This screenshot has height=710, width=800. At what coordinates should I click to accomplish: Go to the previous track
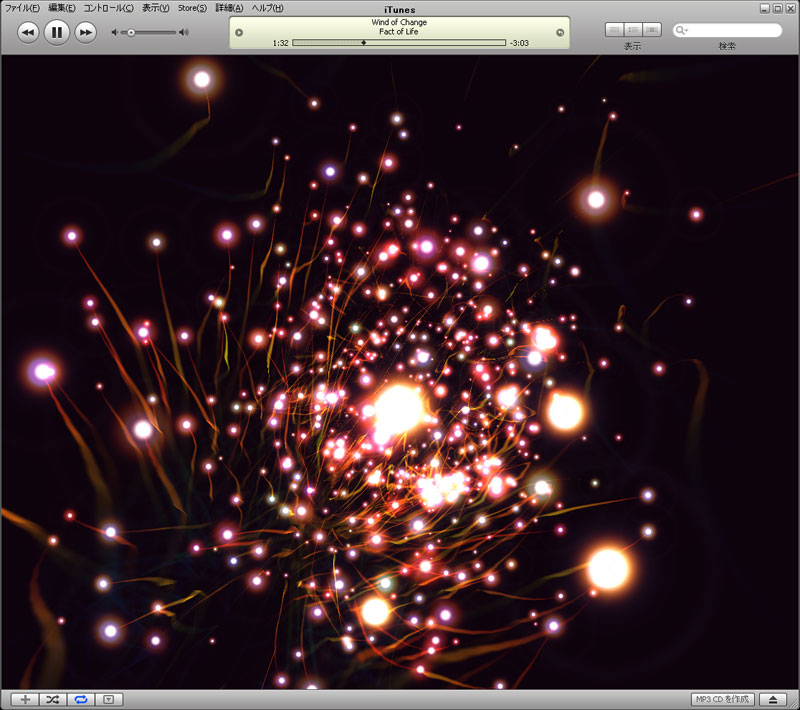click(x=28, y=33)
